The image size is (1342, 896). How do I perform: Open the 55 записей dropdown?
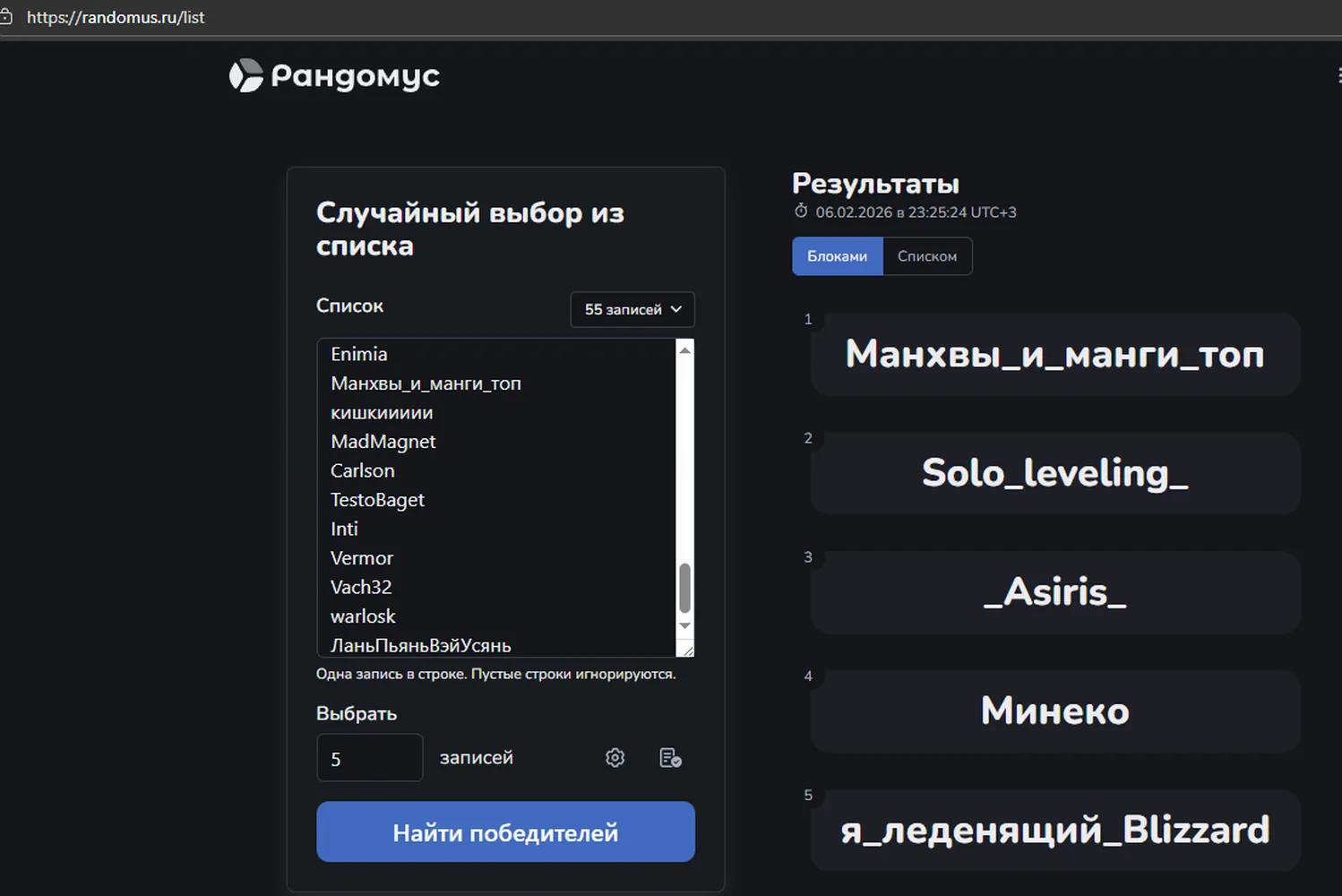[632, 309]
